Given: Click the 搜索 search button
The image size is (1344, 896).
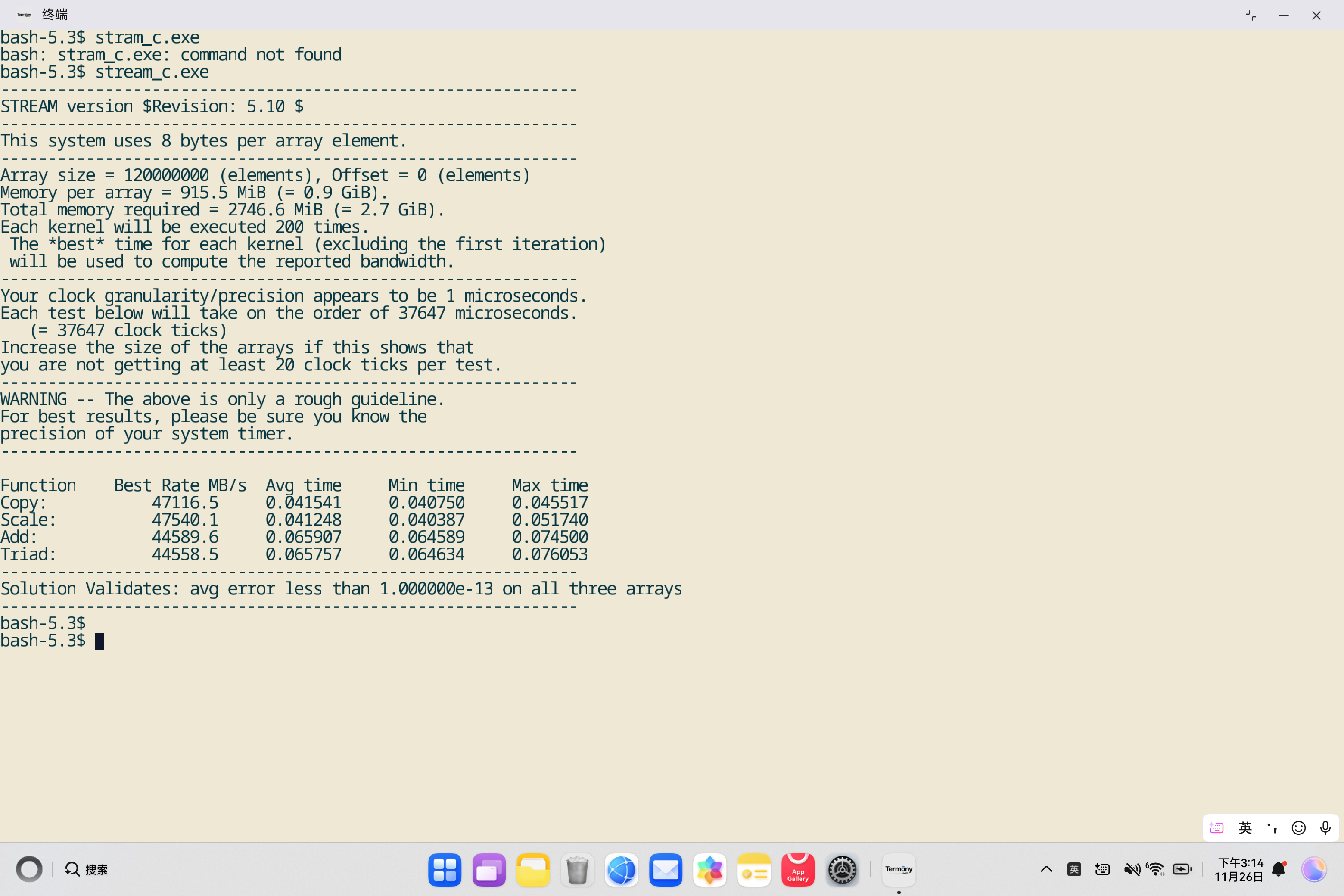Looking at the screenshot, I should (86, 869).
